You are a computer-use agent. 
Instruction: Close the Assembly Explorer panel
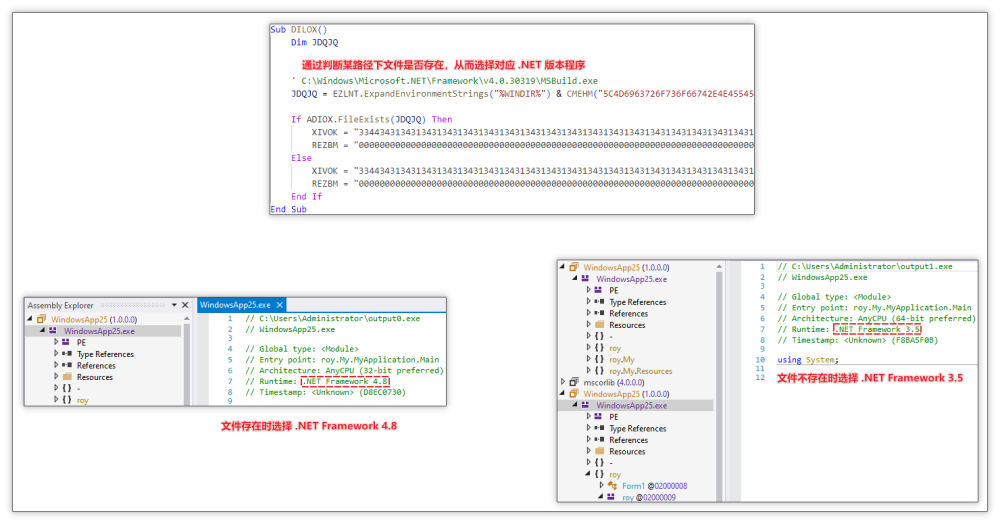click(184, 305)
